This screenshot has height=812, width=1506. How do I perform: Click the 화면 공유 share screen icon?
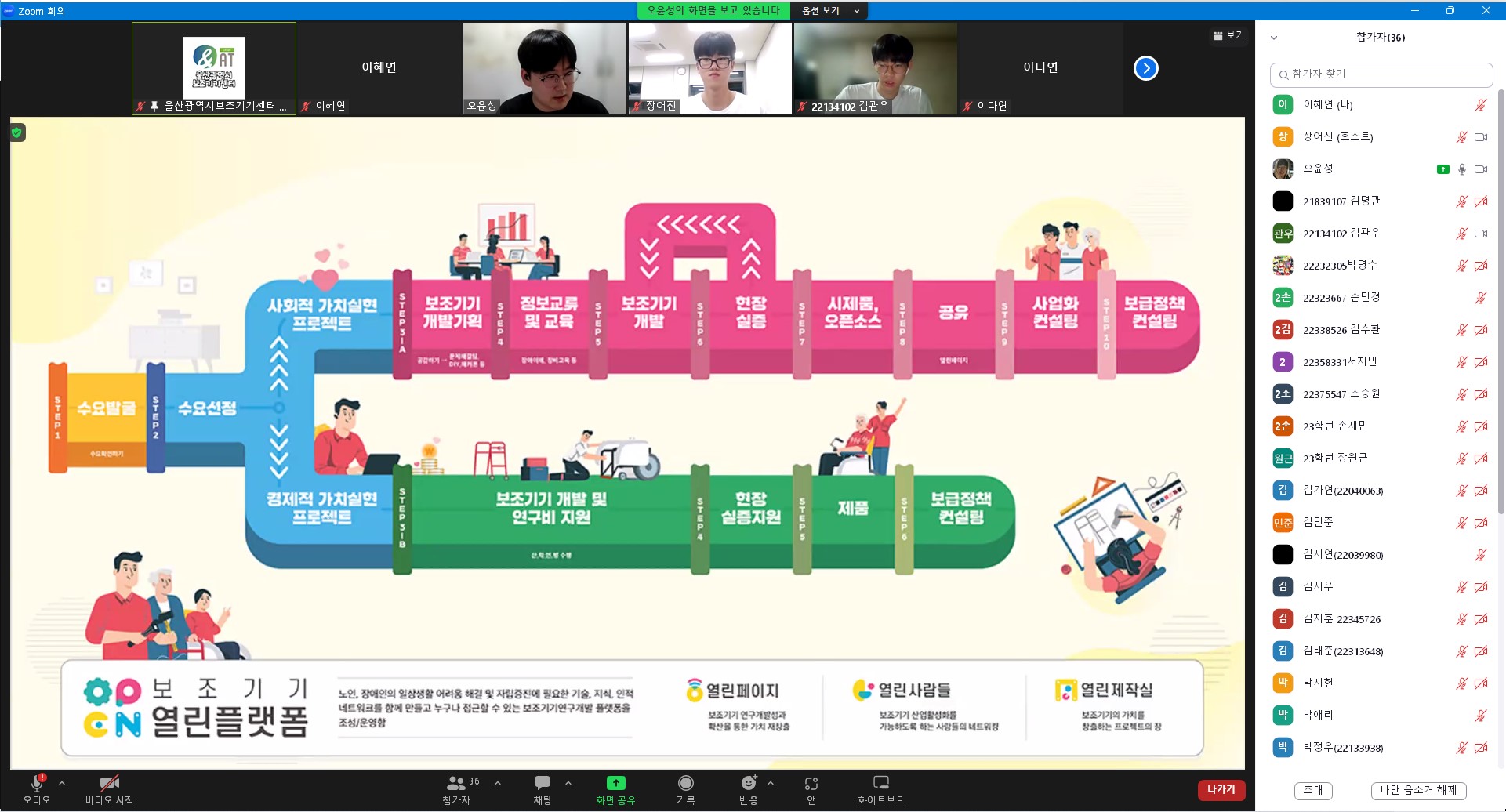[x=615, y=783]
